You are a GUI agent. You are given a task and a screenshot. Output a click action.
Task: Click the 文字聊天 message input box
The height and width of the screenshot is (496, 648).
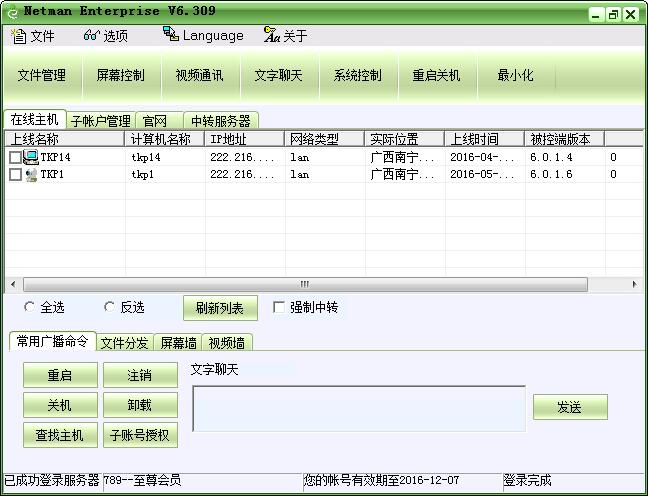(x=359, y=408)
